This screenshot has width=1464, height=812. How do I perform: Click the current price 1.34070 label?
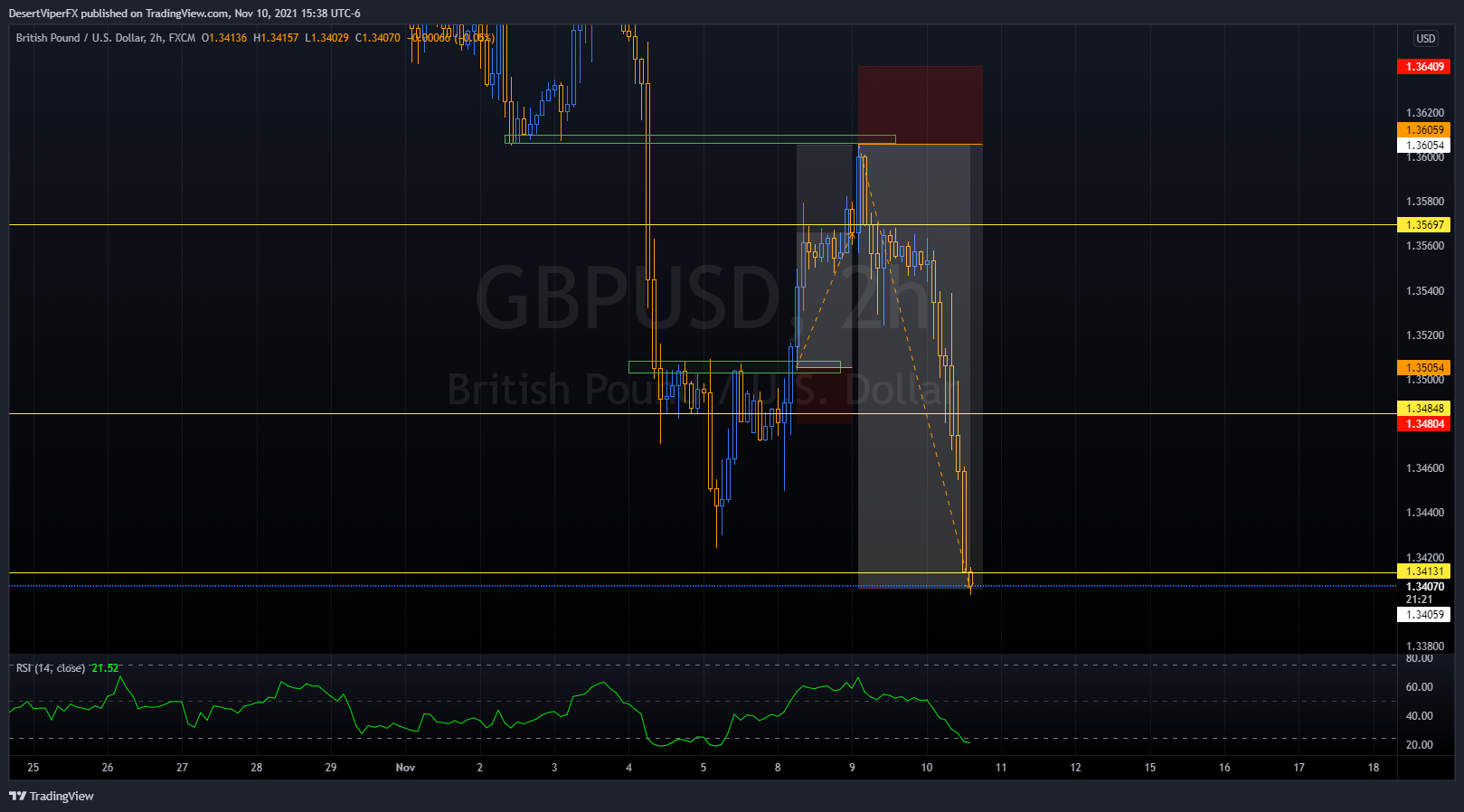pos(1424,587)
